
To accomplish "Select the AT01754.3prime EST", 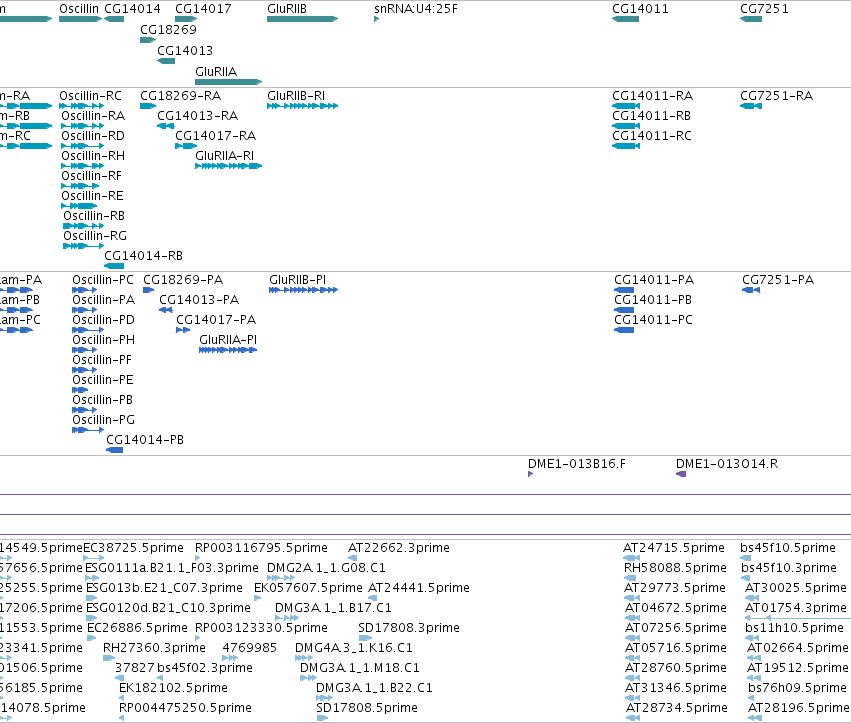I will click(796, 608).
